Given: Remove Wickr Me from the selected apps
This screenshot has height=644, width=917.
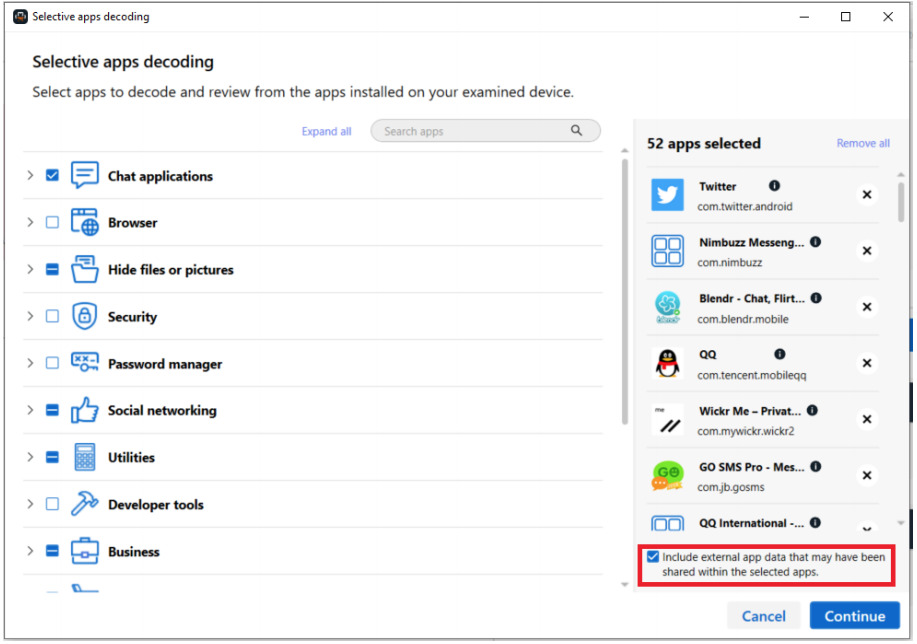Looking at the screenshot, I should [868, 419].
